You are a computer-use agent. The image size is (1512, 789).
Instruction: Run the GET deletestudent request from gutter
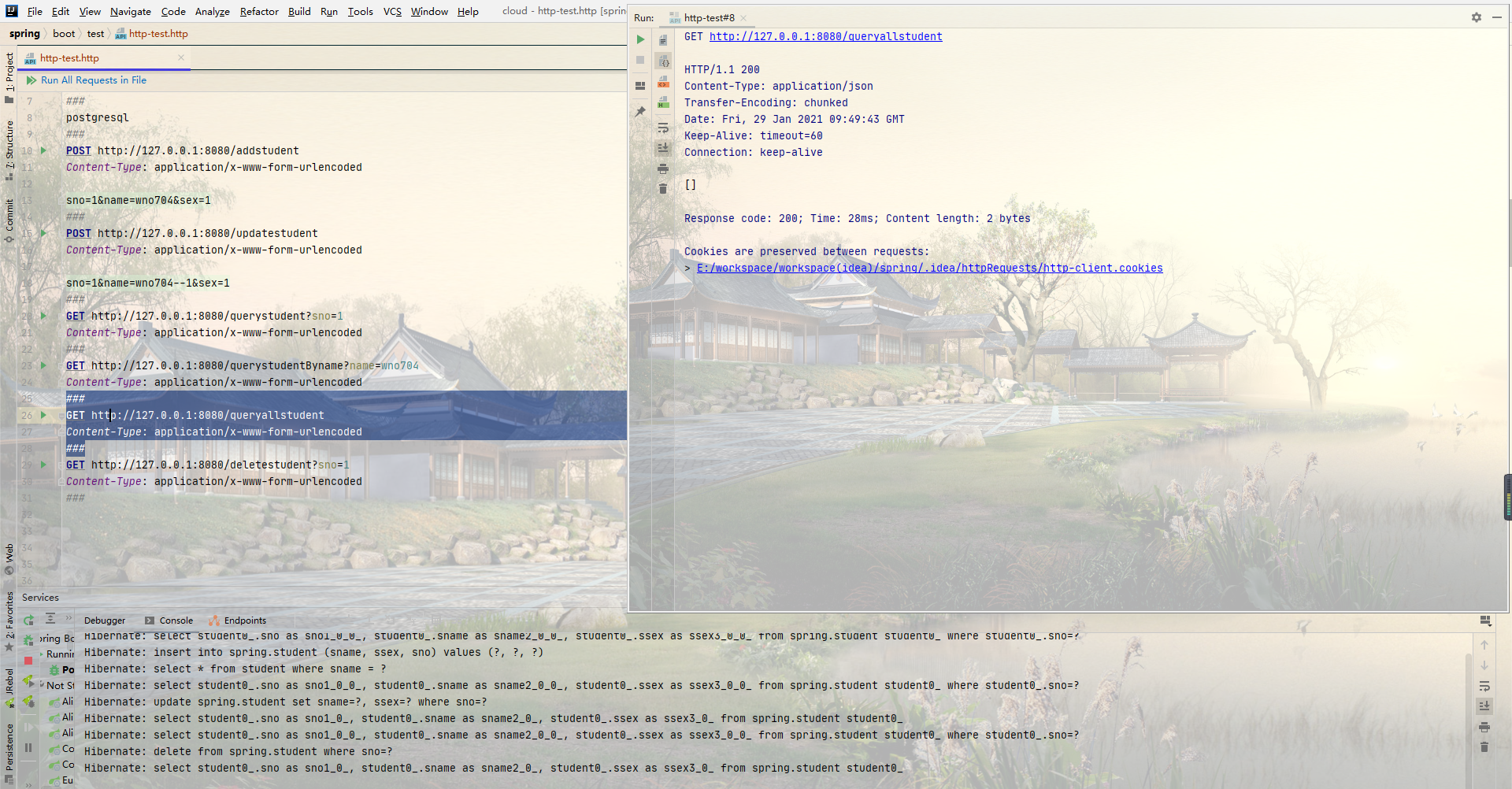[44, 465]
